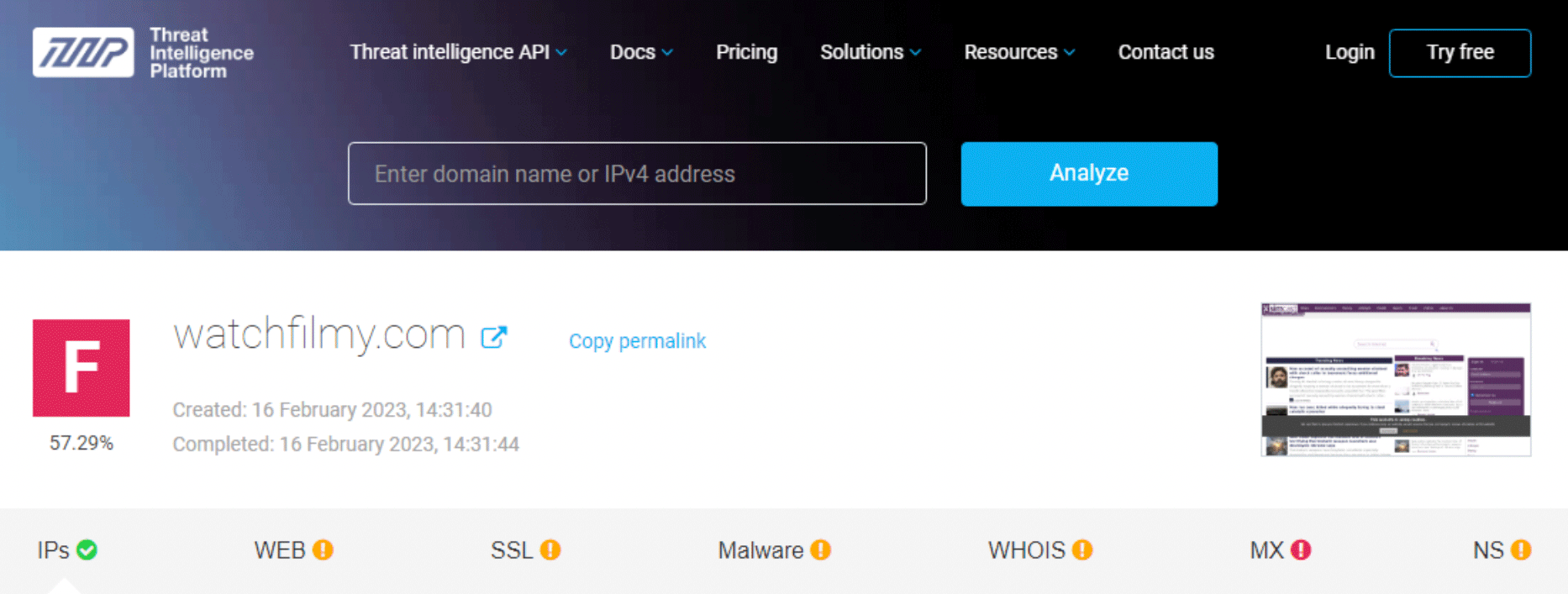This screenshot has width=1568, height=594.
Task: Click the Analyze button
Action: click(x=1089, y=174)
